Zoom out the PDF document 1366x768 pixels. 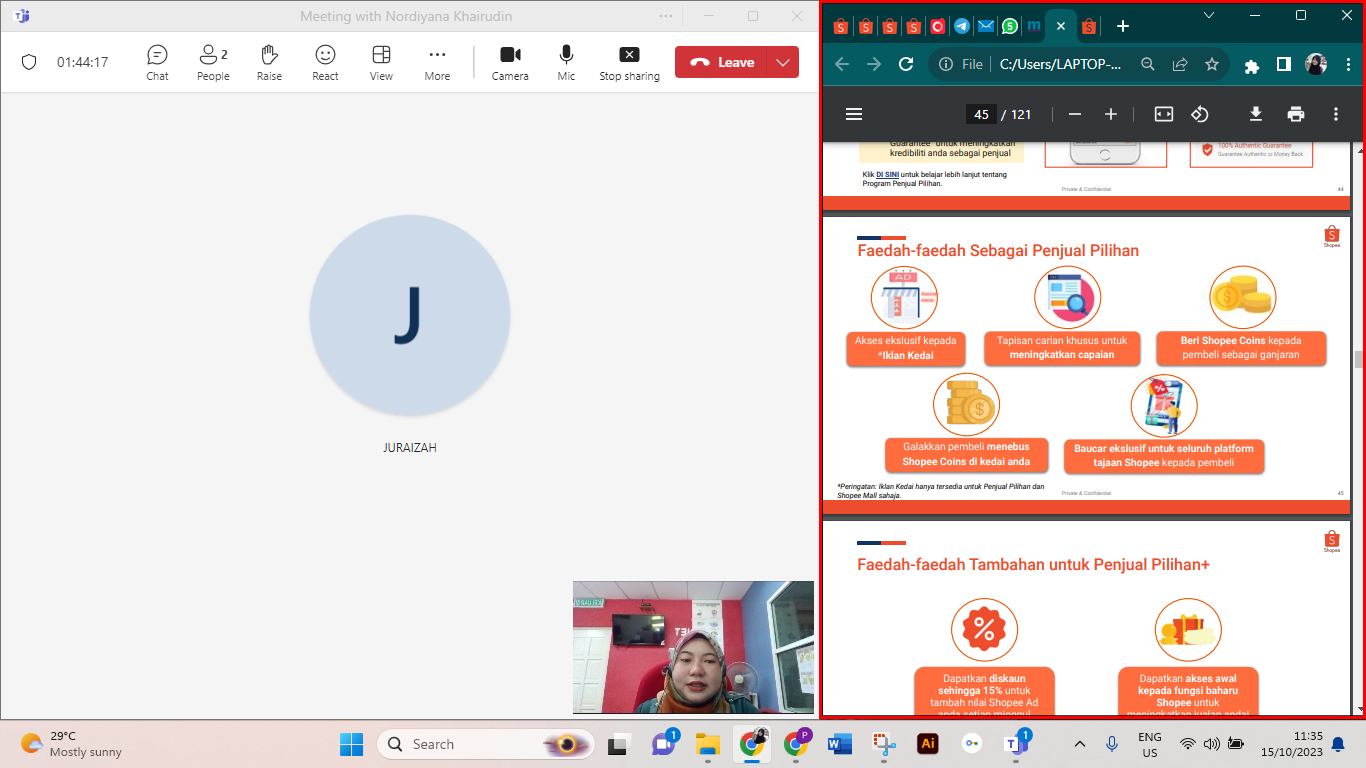(x=1075, y=114)
